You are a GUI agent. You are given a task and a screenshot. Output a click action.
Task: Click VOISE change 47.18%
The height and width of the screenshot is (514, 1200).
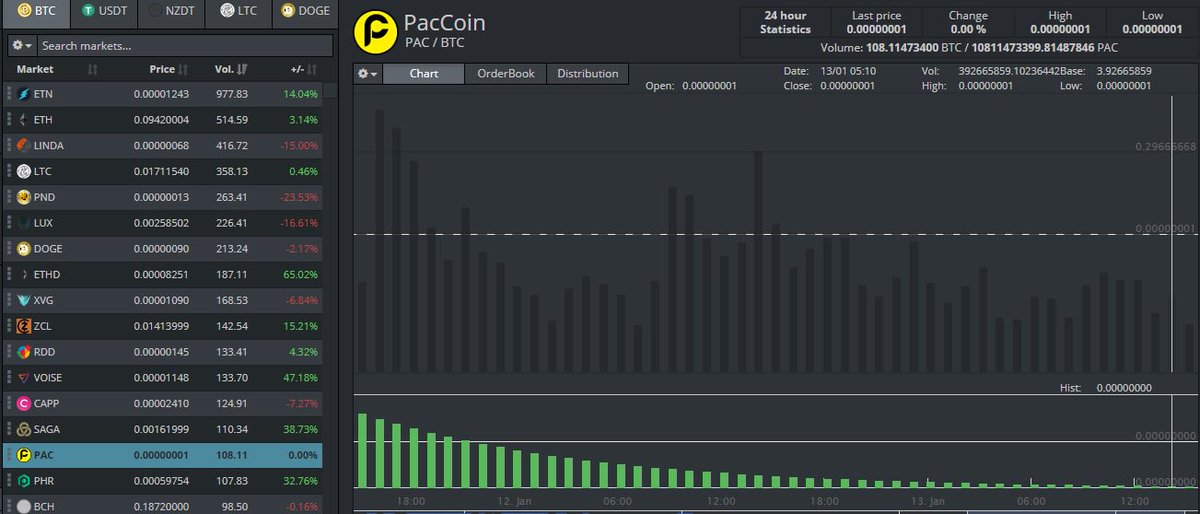(x=301, y=378)
